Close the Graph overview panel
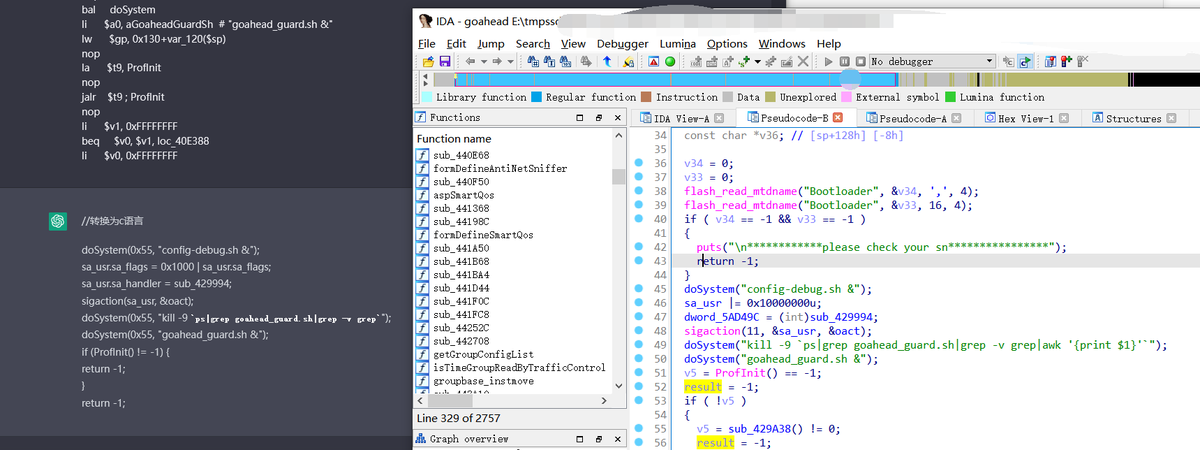The width and height of the screenshot is (1200, 450). [x=616, y=438]
